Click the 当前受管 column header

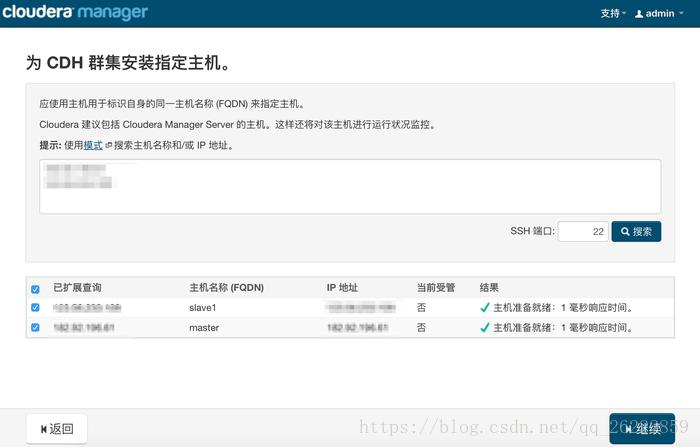pos(436,288)
